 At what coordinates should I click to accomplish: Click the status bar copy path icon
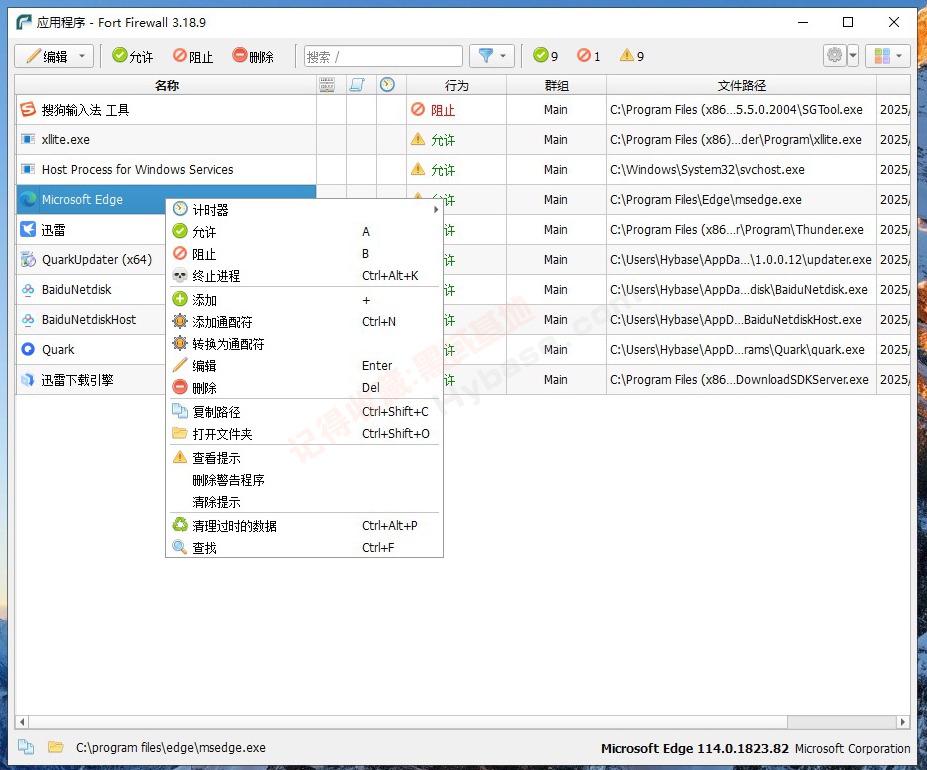tap(26, 747)
